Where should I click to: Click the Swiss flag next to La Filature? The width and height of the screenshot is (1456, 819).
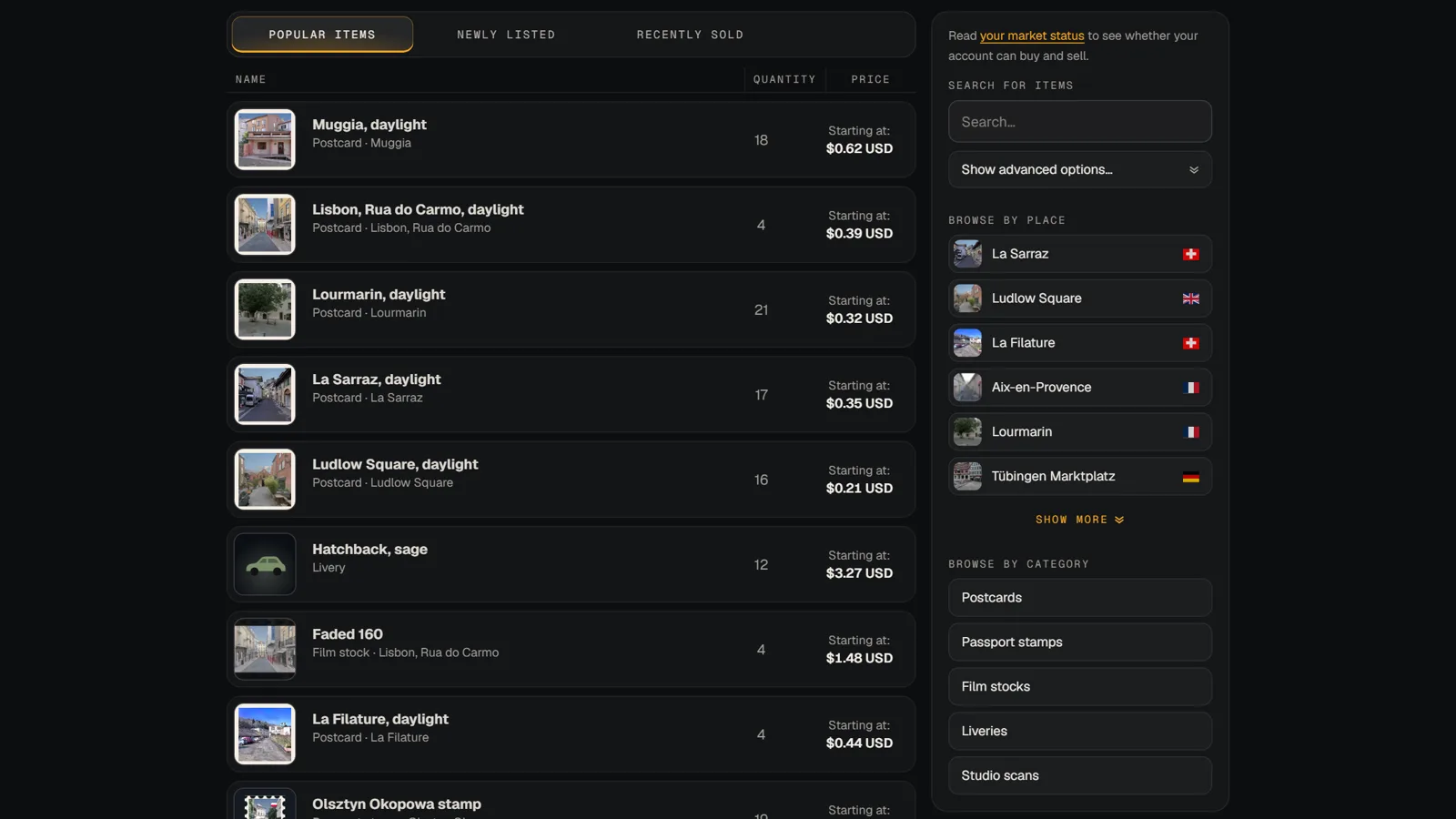pyautogui.click(x=1190, y=343)
